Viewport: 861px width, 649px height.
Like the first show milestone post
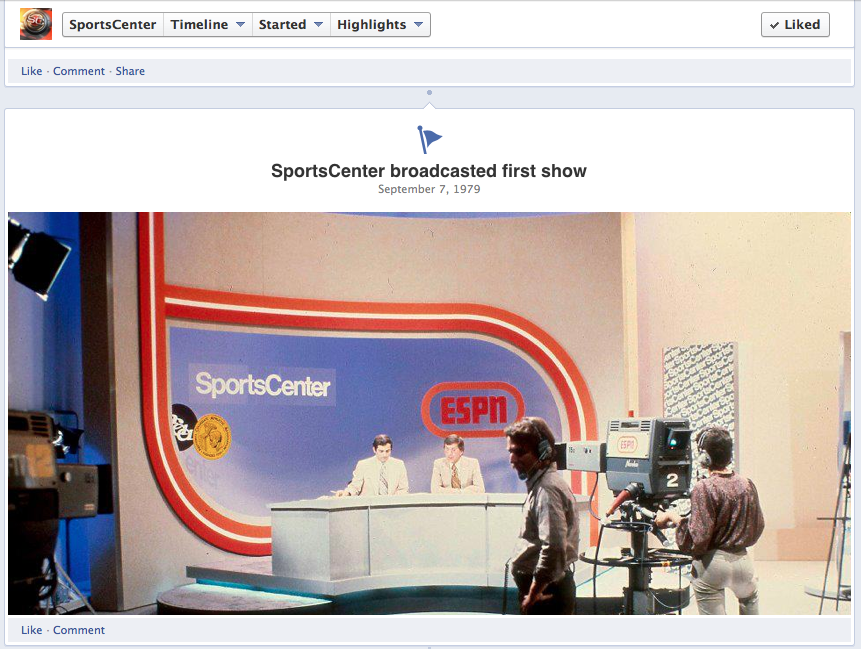click(31, 630)
